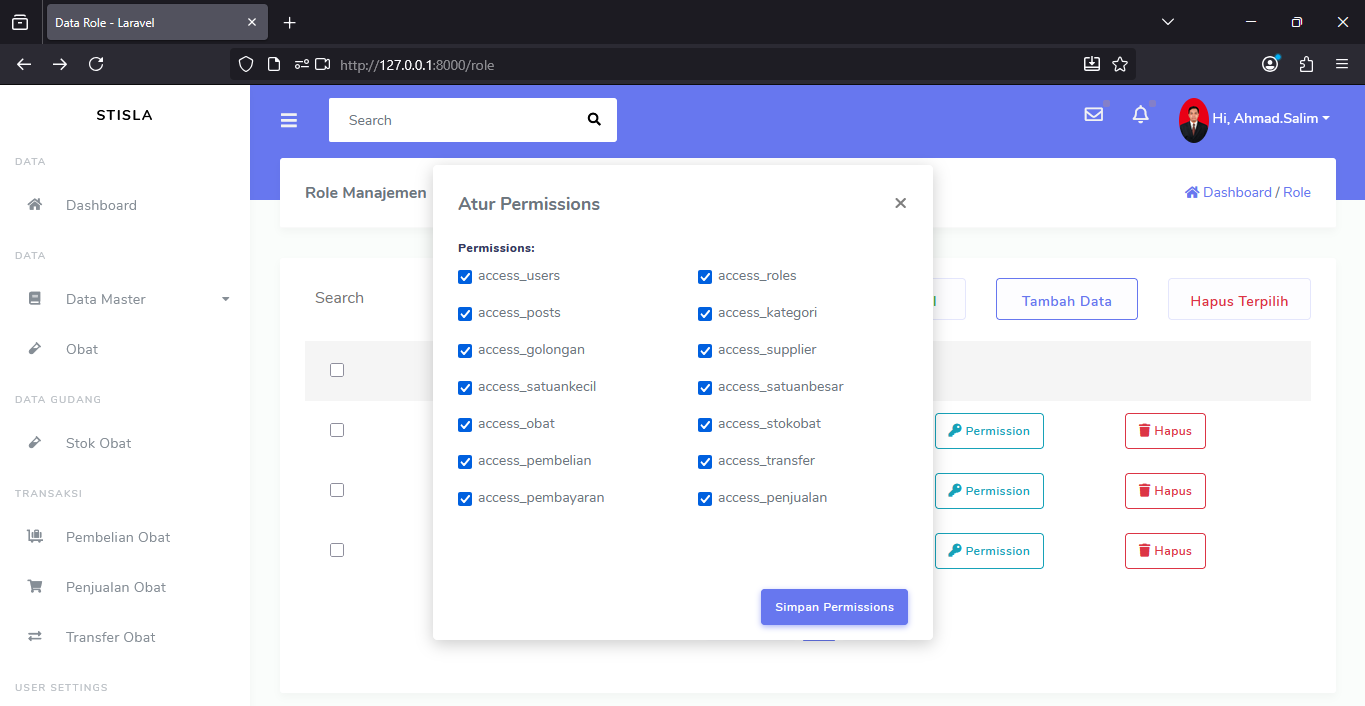Screen dimensions: 1365x706
Task: Reload the page in browser
Action: click(x=96, y=64)
